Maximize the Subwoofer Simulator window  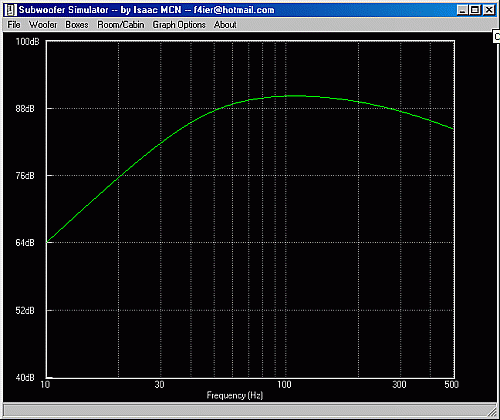pyautogui.click(x=475, y=10)
